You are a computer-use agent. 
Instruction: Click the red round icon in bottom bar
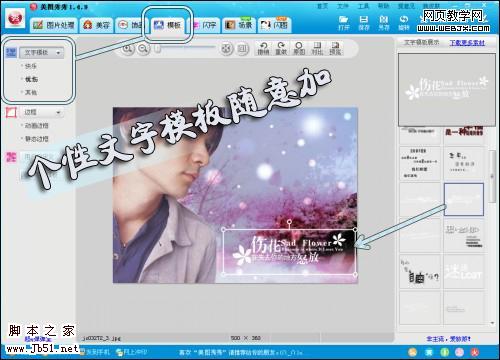tap(475, 352)
